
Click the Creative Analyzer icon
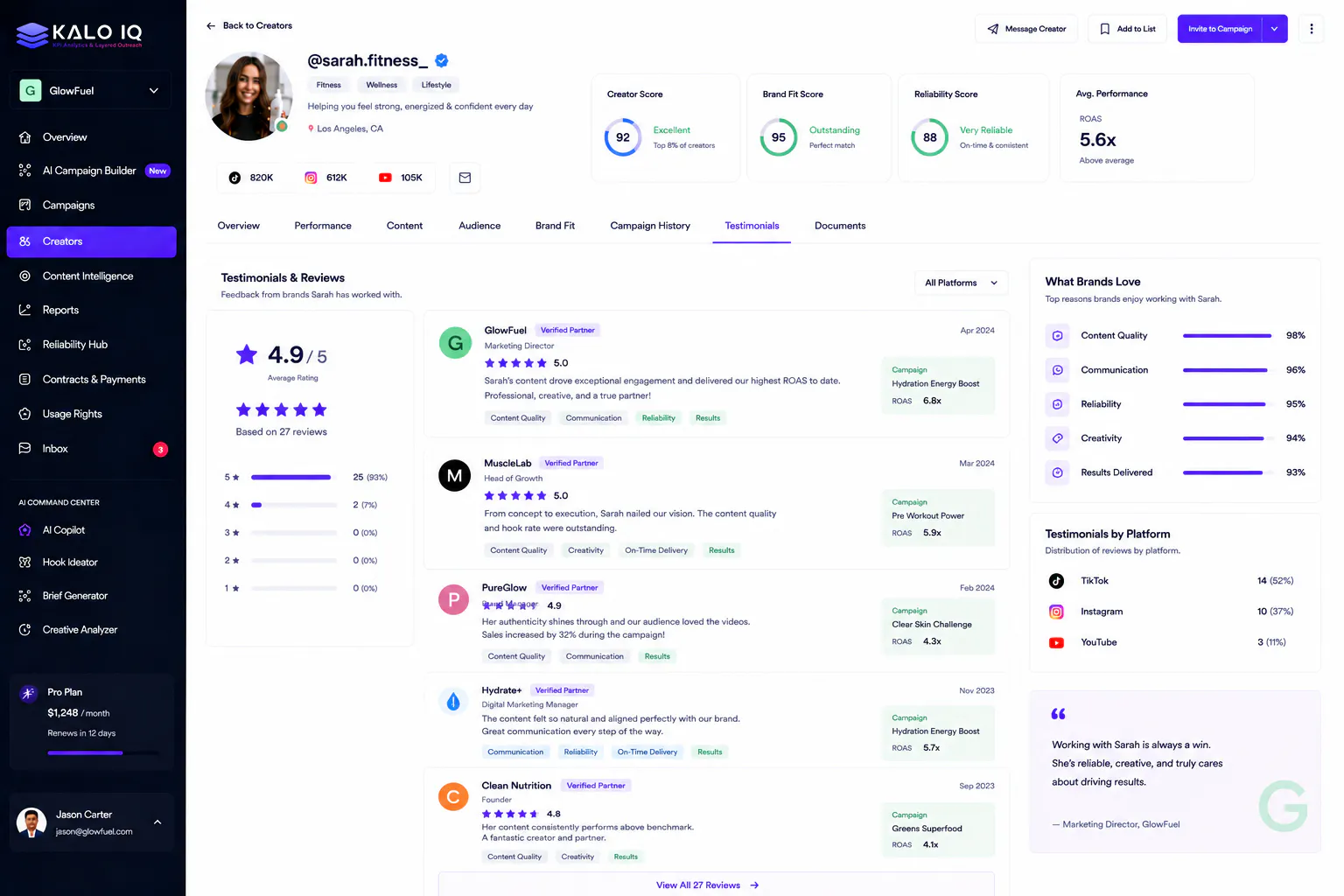tap(24, 630)
